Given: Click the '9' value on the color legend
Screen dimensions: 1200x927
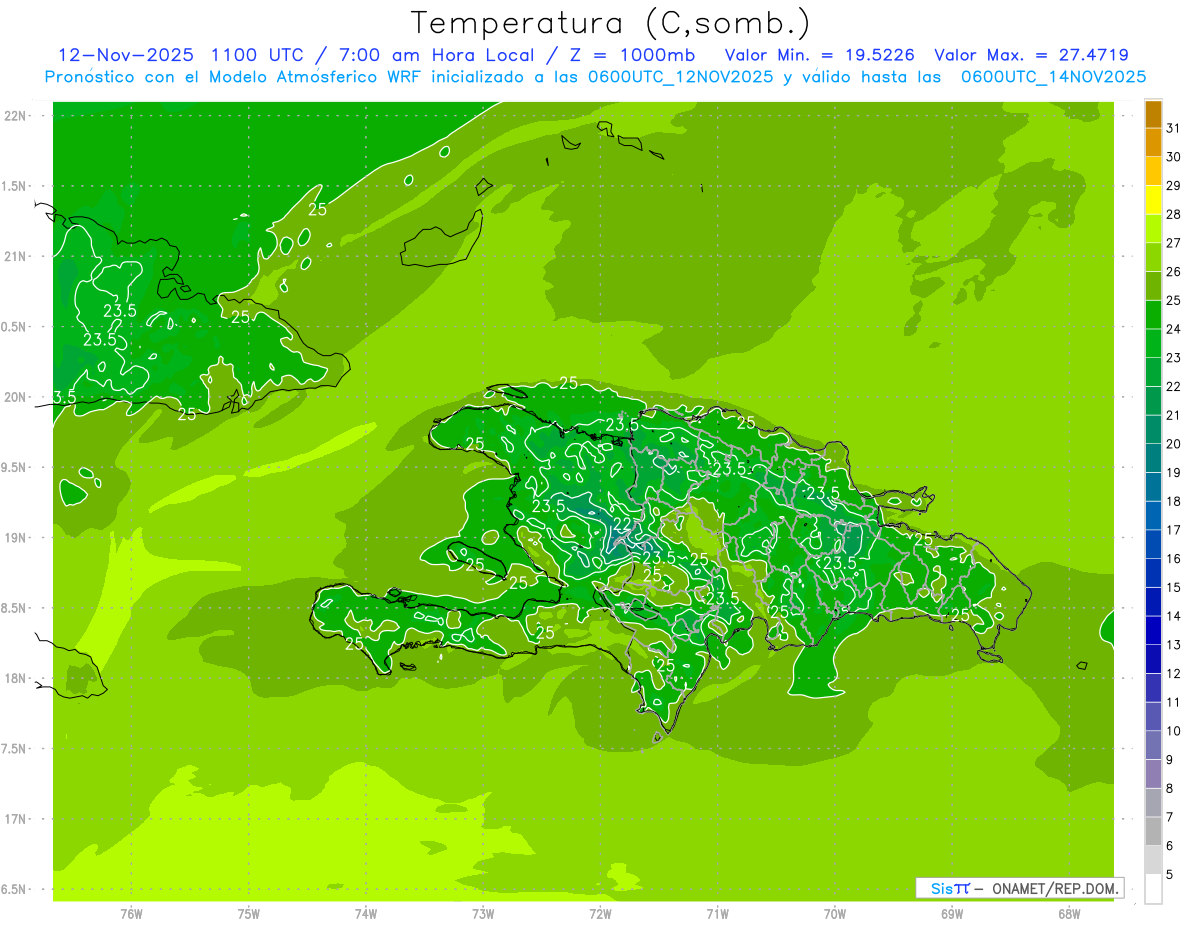Looking at the screenshot, I should pos(1170,760).
